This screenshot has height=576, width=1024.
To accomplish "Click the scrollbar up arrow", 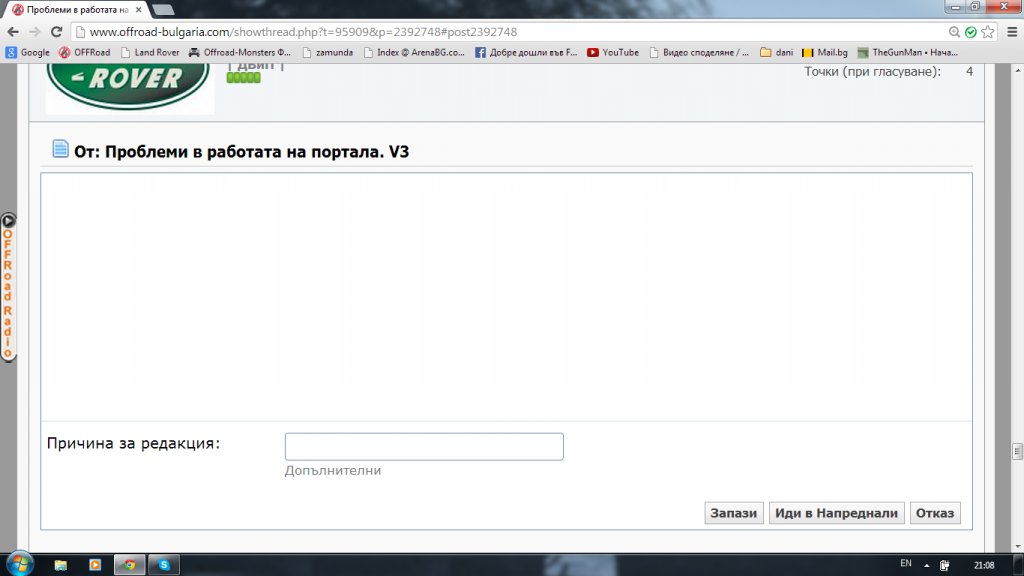I will pyautogui.click(x=1017, y=69).
